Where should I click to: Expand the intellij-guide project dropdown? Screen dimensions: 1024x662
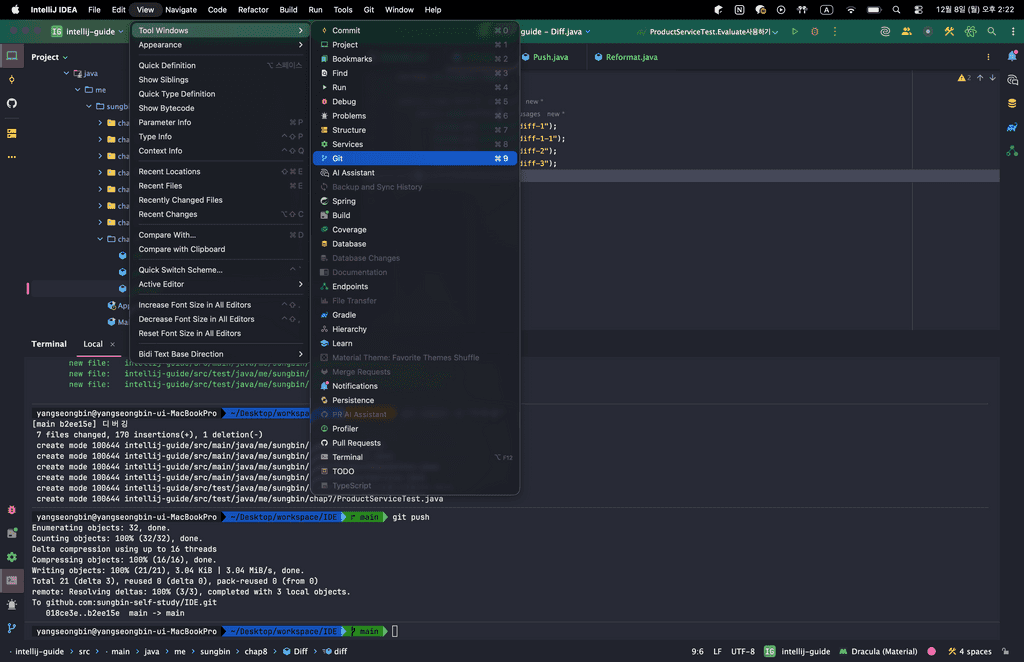coord(92,32)
